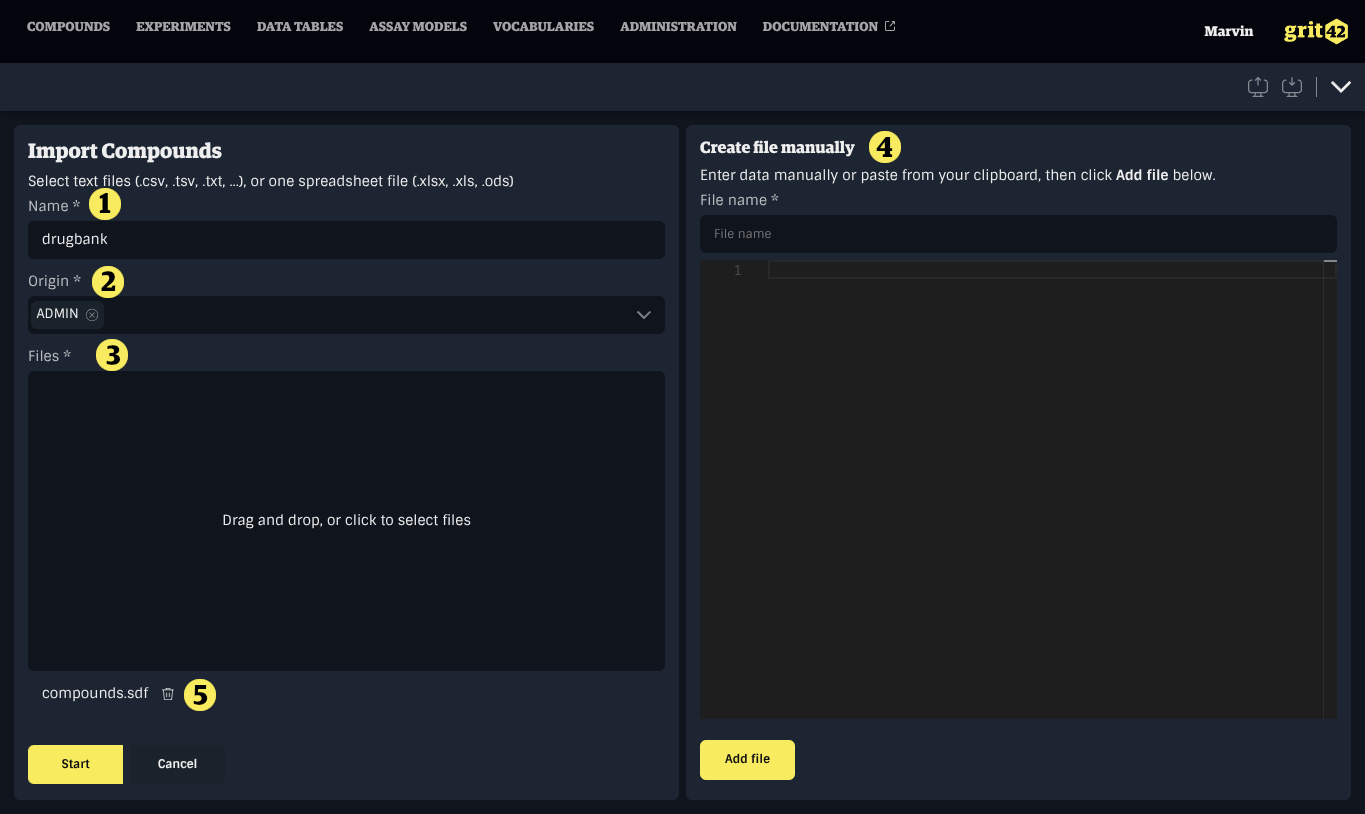
Task: Click the ADMIN tag label
Action: (x=58, y=314)
